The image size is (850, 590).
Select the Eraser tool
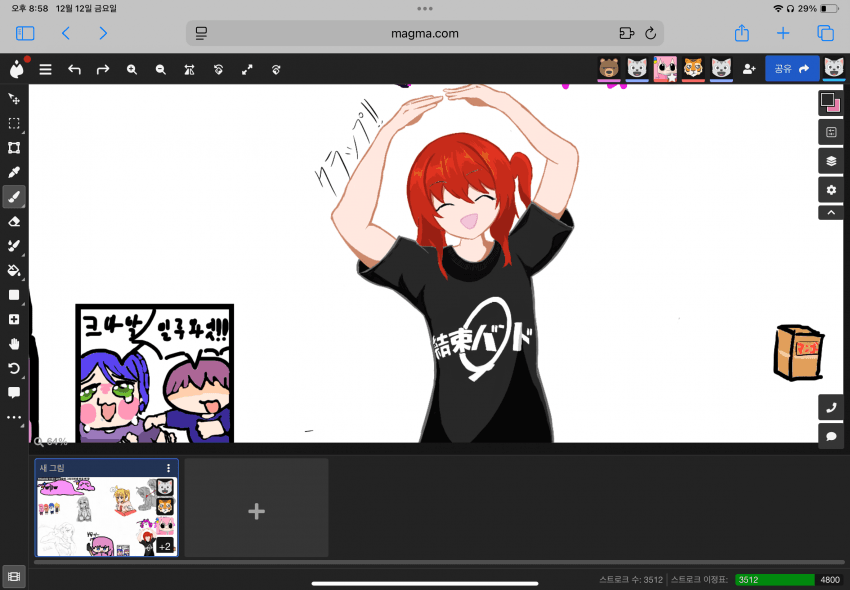14,221
